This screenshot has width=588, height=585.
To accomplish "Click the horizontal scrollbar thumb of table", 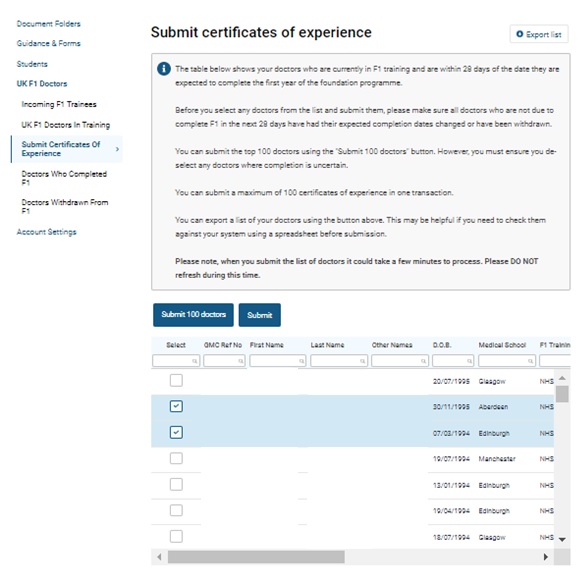I will click(256, 557).
